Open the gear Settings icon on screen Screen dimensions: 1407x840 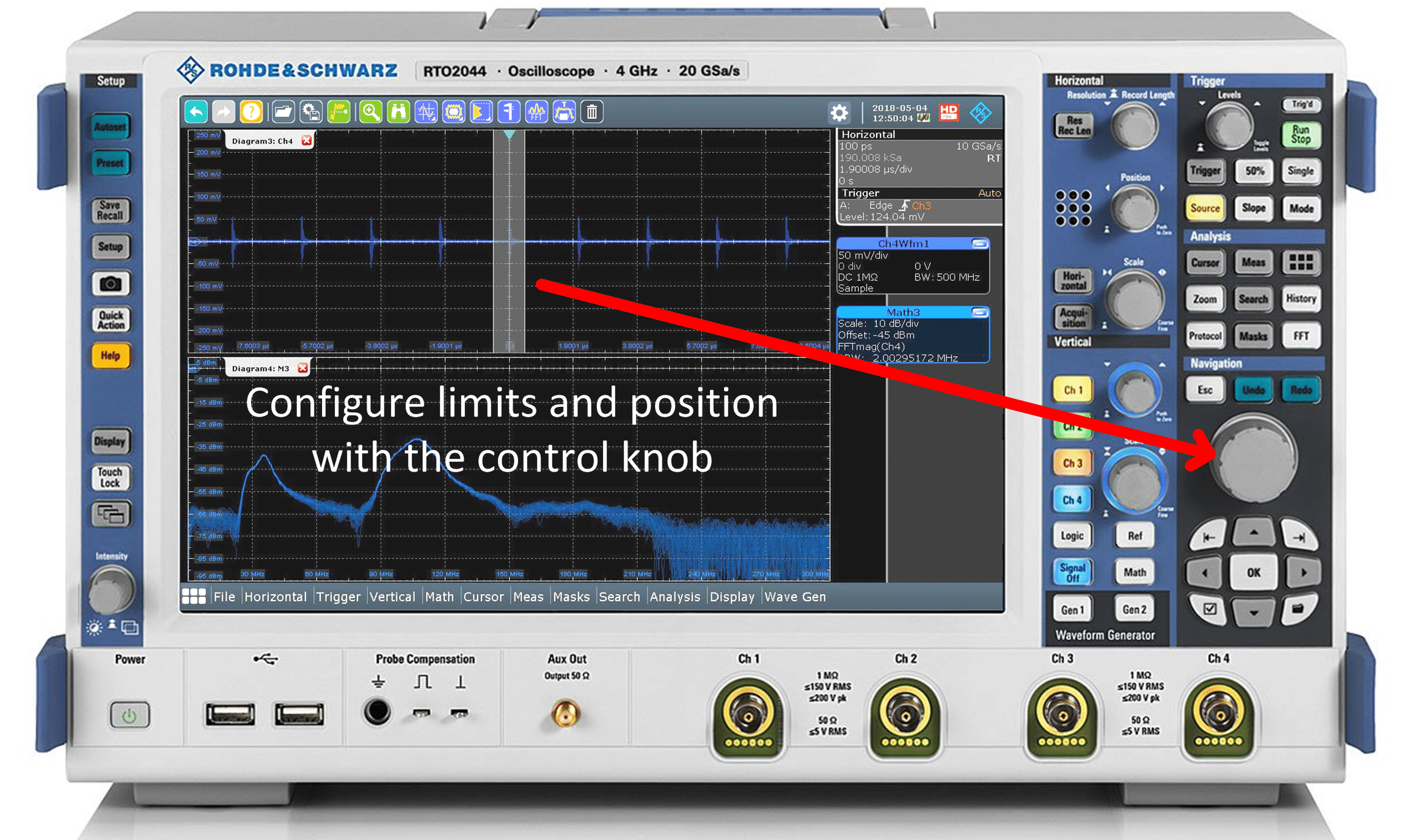839,112
